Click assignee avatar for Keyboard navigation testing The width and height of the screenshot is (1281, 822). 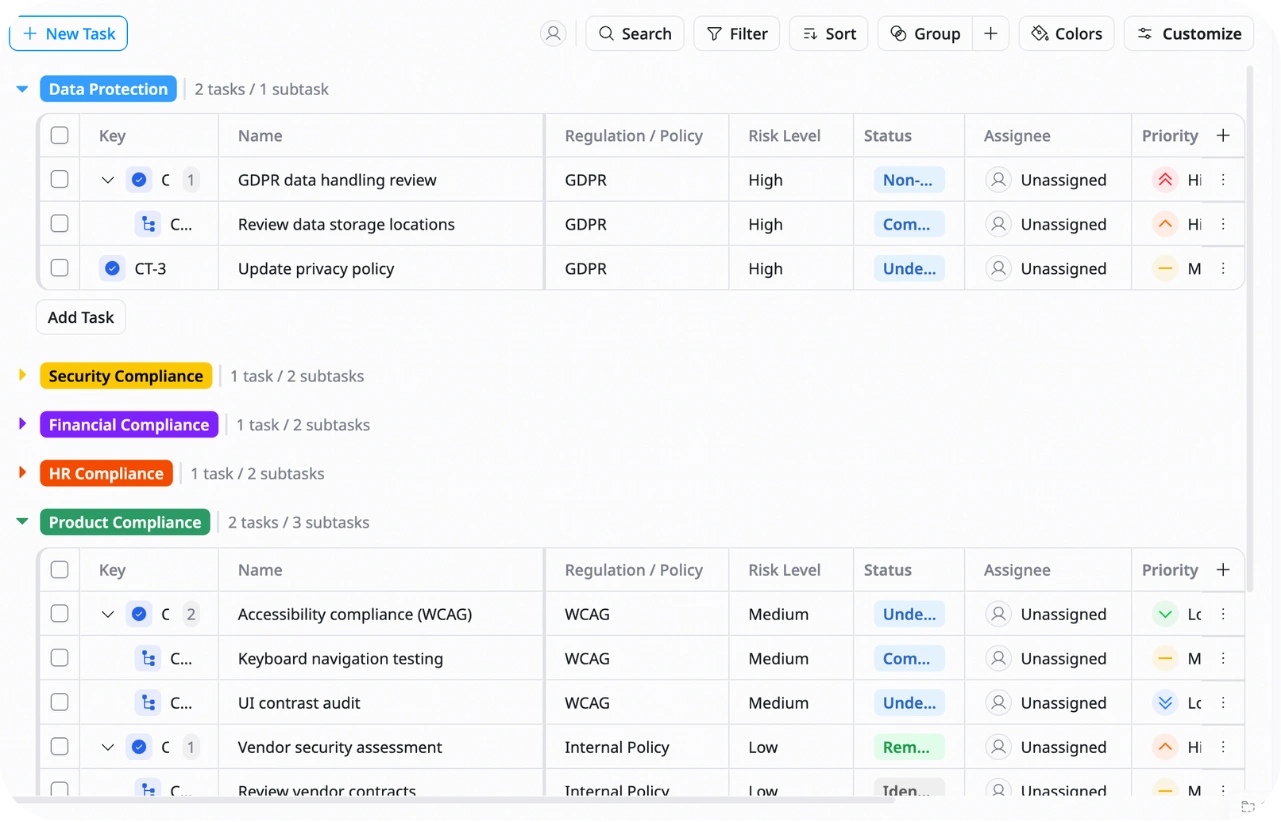(998, 658)
